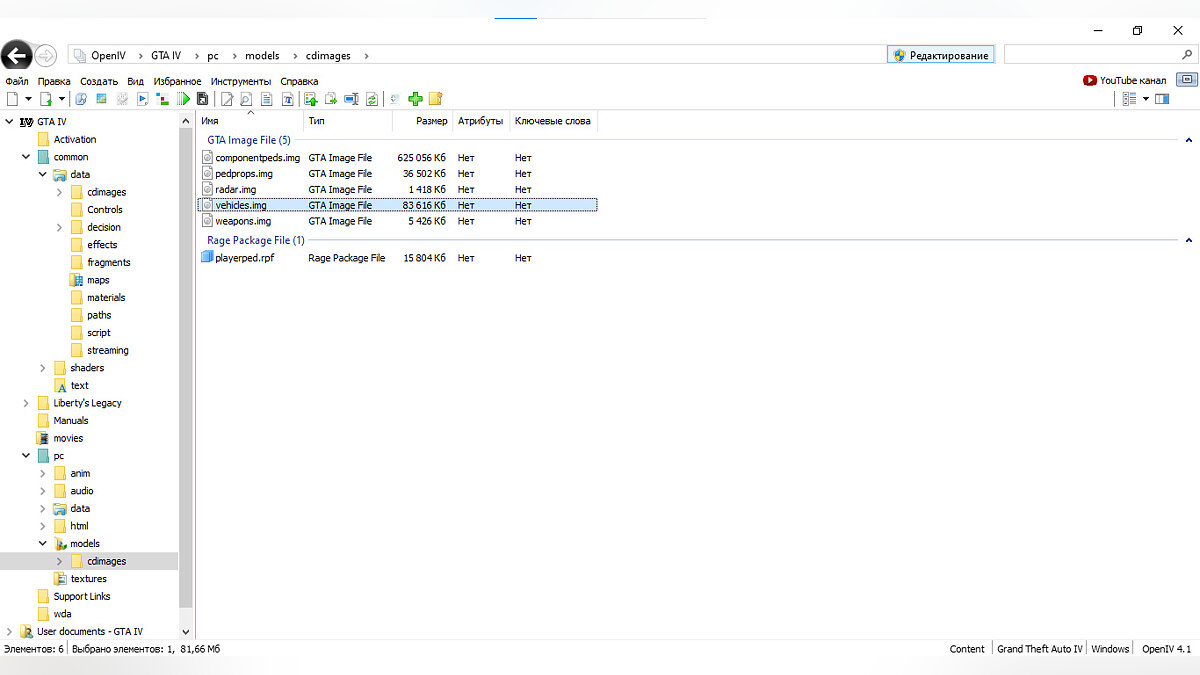Expand the shaders folder in tree
Image resolution: width=1200 pixels, height=675 pixels.
42,368
